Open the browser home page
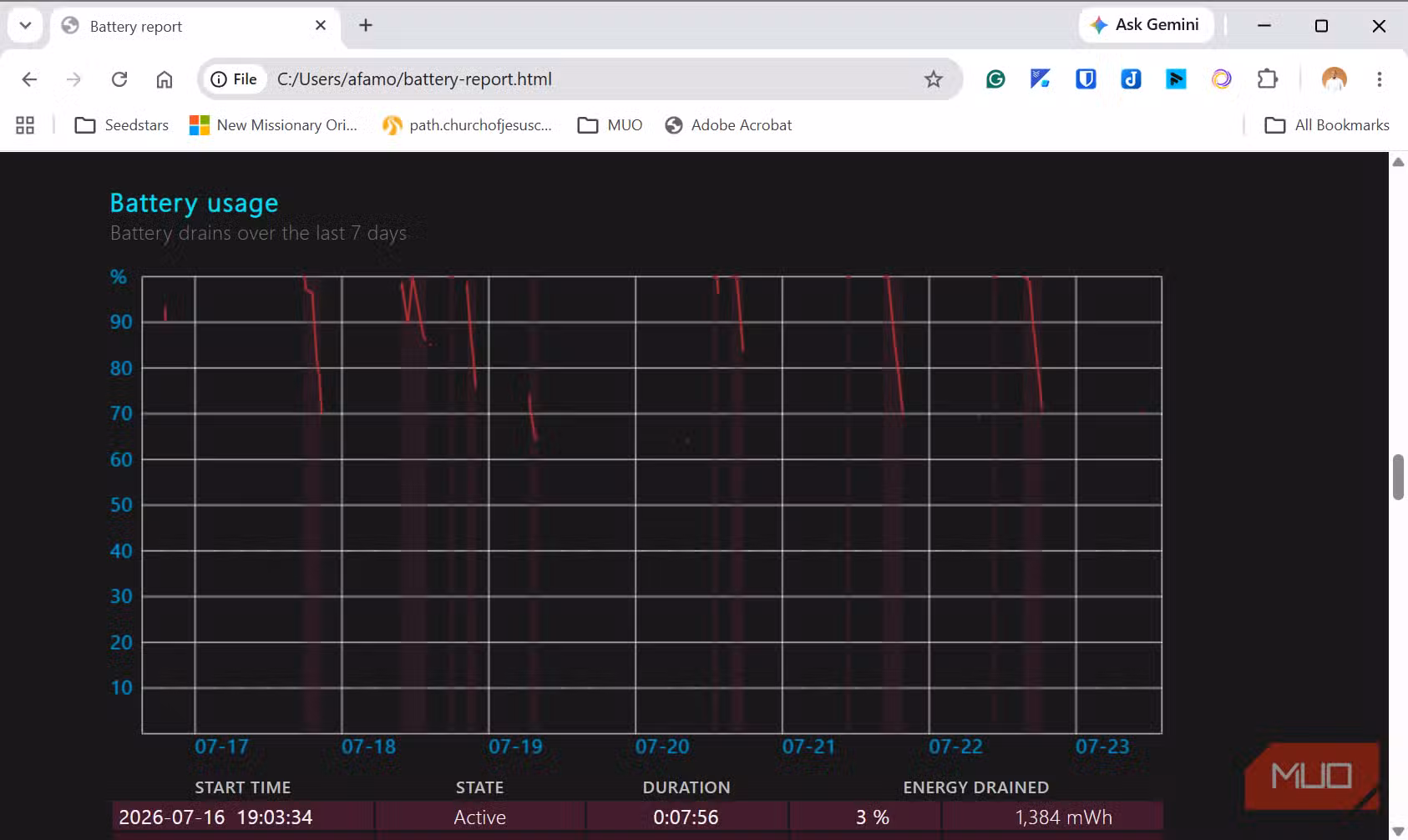The height and width of the screenshot is (840, 1408). (x=165, y=79)
